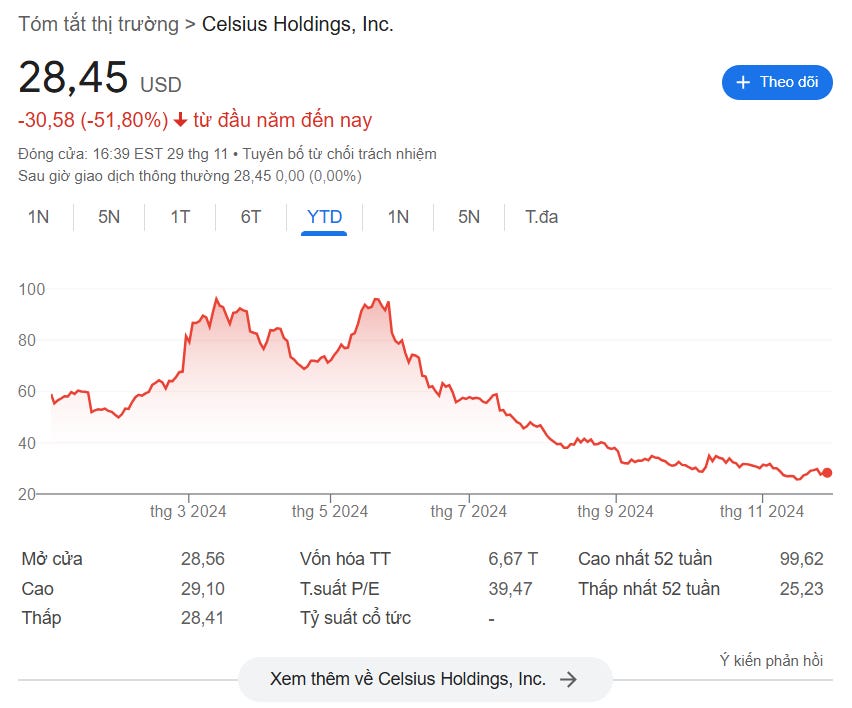
Task: Click the Cao nhất 52 tuần value 99,62
Action: point(801,559)
